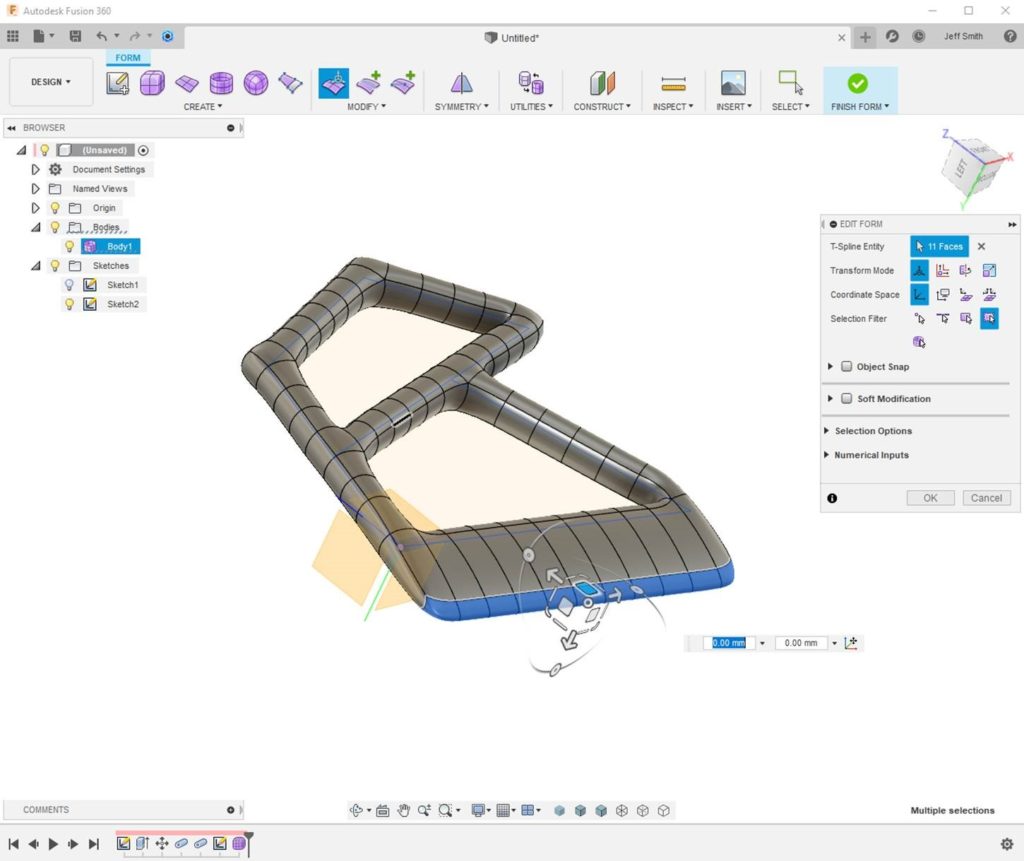
Task: Expand the Selection Options section
Action: pyautogui.click(x=872, y=431)
